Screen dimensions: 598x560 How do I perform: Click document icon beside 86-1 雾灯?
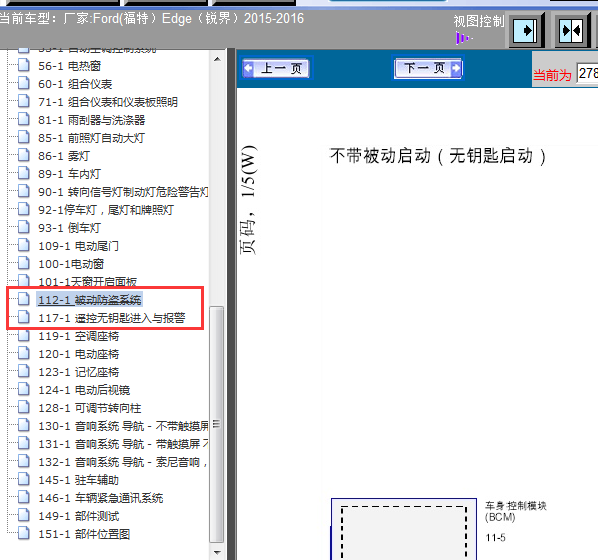point(24,155)
